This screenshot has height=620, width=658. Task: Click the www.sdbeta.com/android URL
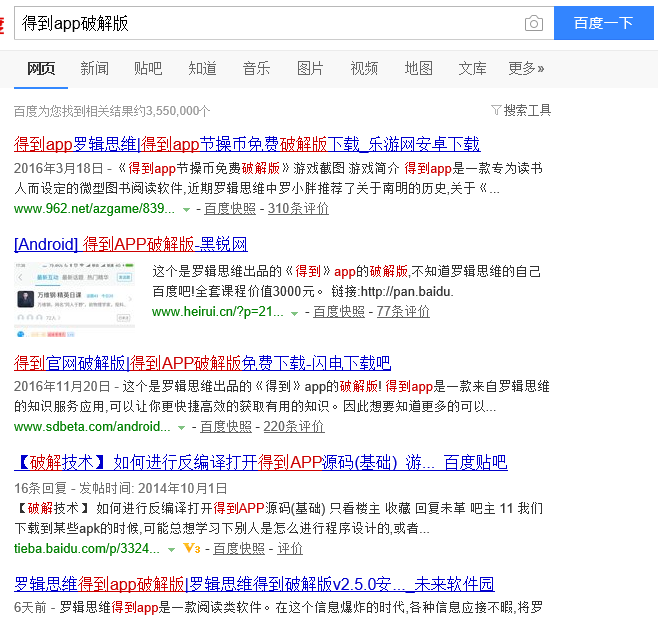92,427
